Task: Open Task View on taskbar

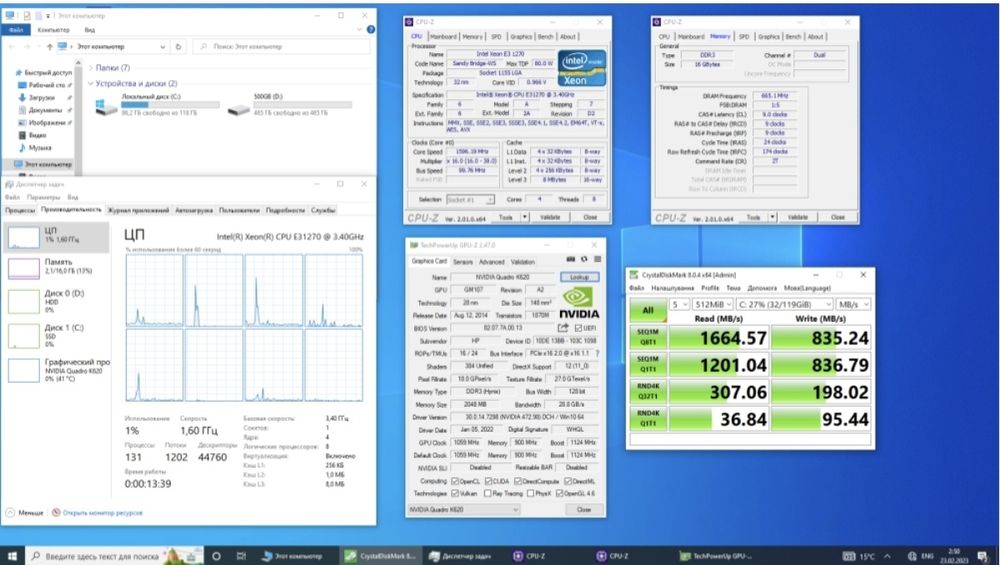Action: pyautogui.click(x=241, y=556)
